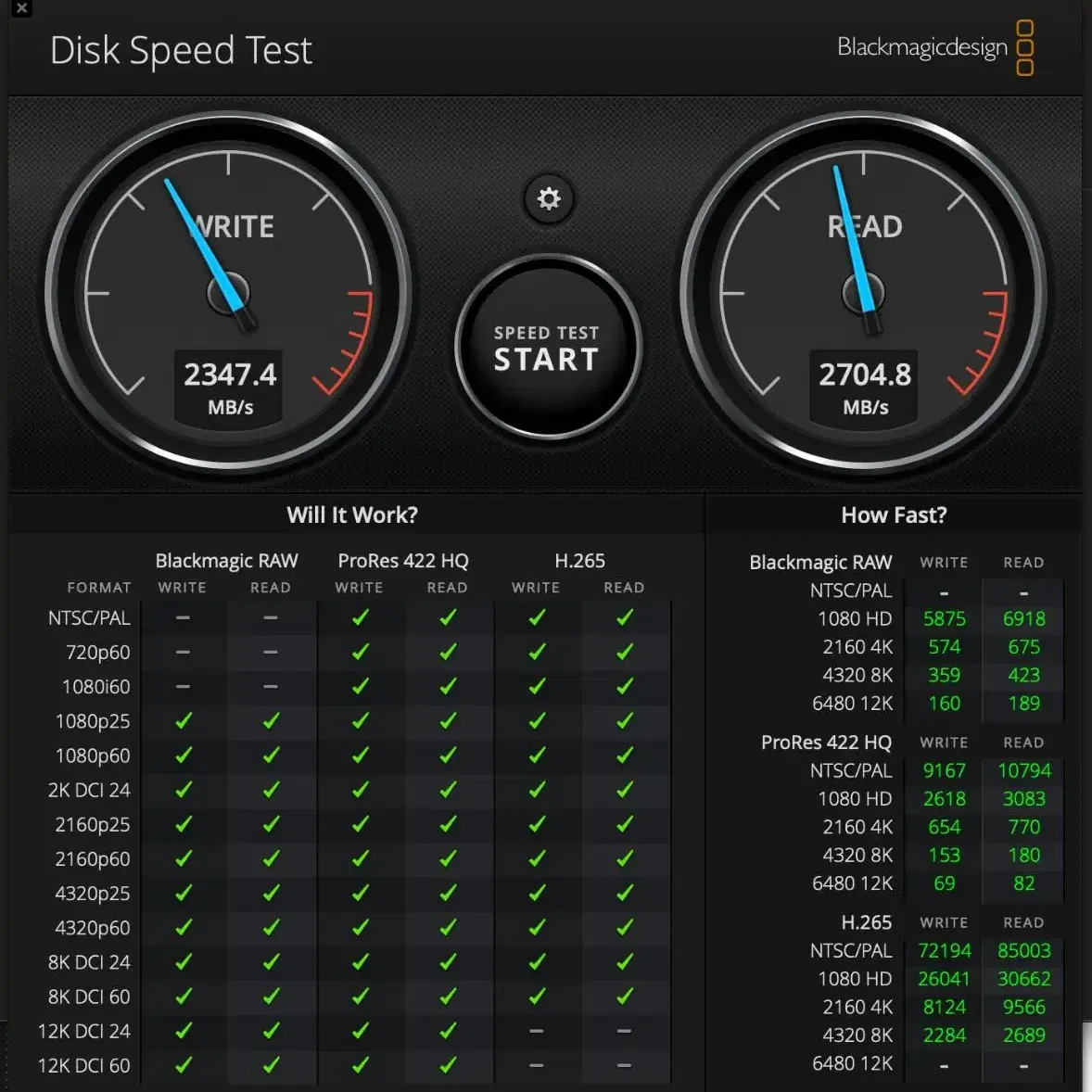The image size is (1092, 1092).
Task: Click the How Fast? heading
Action: (x=894, y=514)
